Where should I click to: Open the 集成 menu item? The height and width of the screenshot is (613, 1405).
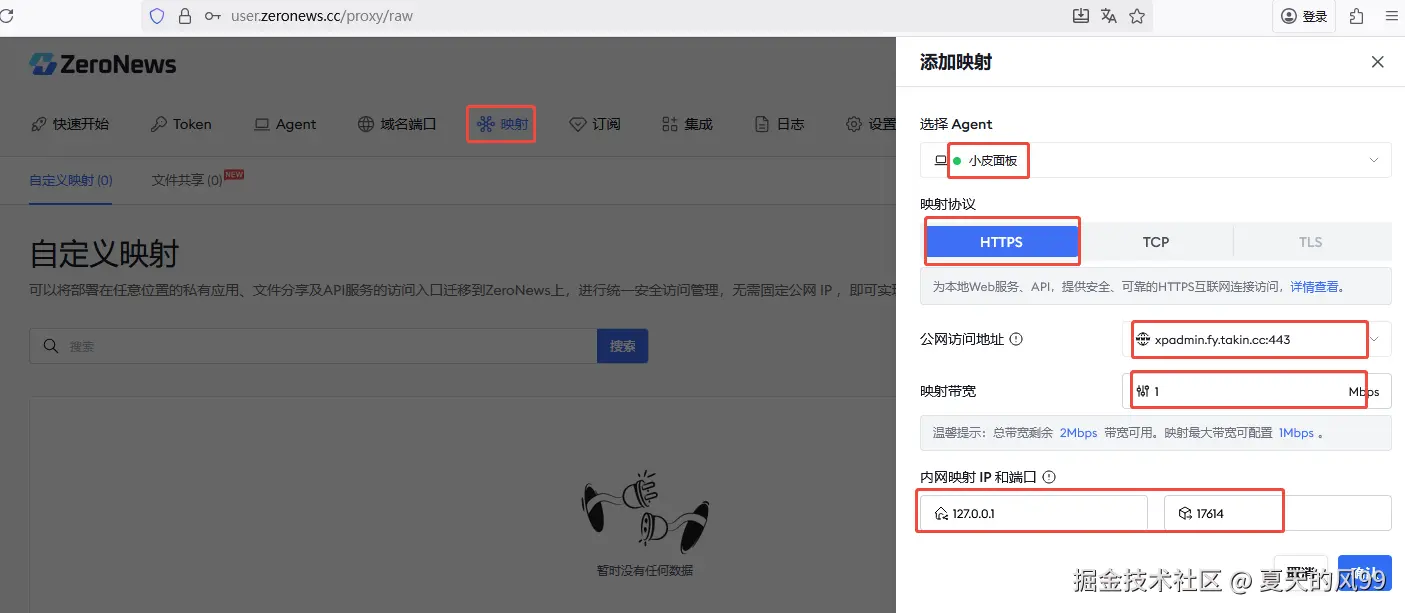pyautogui.click(x=687, y=124)
